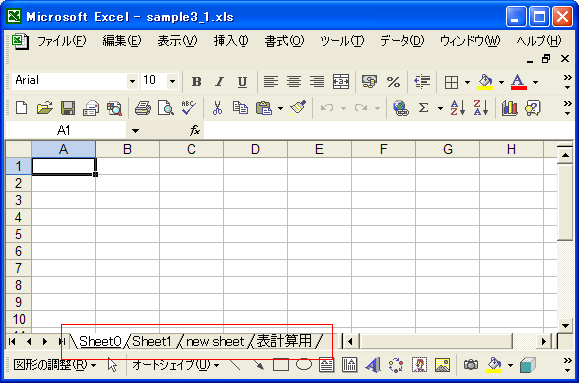Toggle Italic formatting button
This screenshot has height=383, width=579.
pos(219,82)
